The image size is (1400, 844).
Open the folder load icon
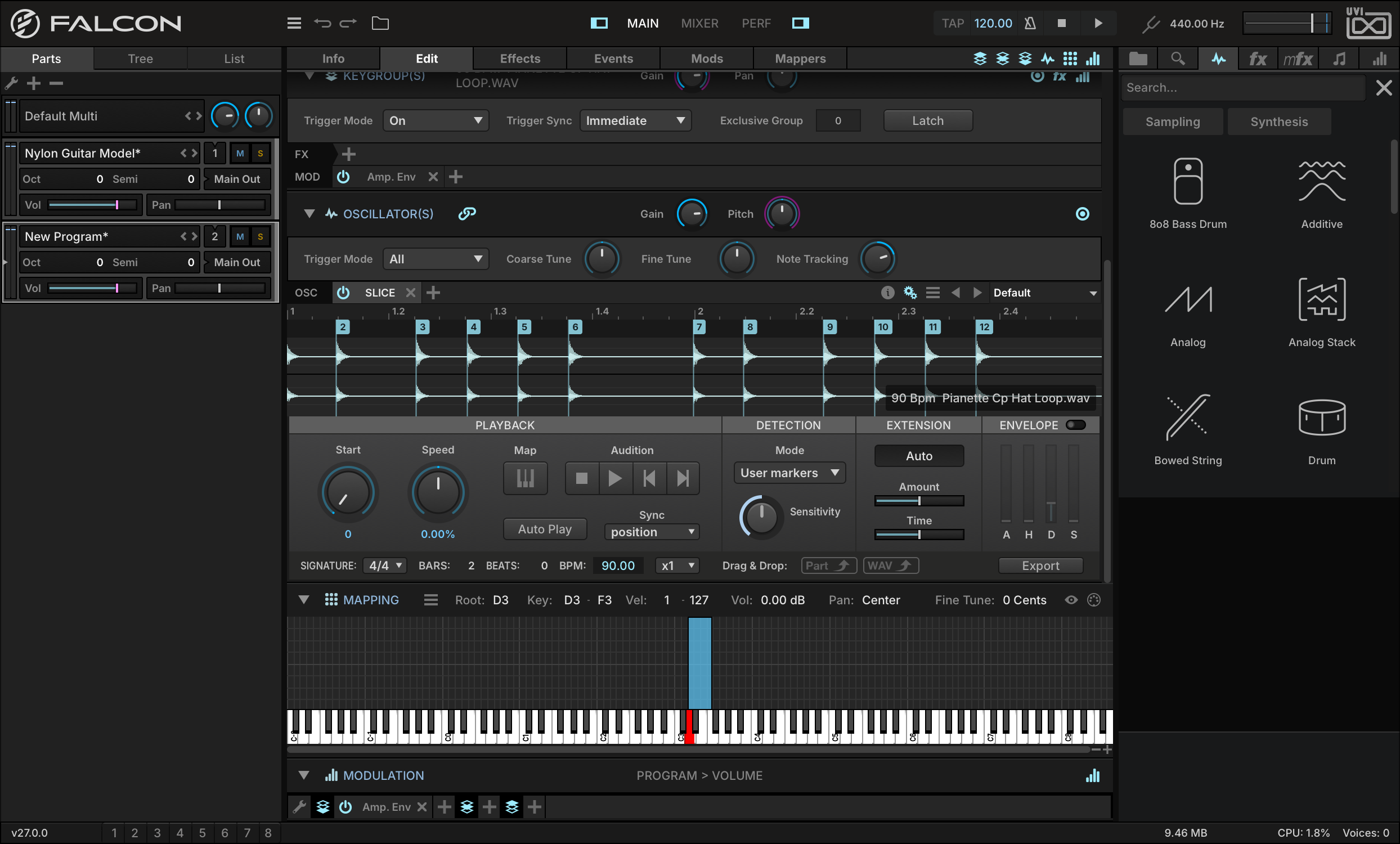coord(380,23)
